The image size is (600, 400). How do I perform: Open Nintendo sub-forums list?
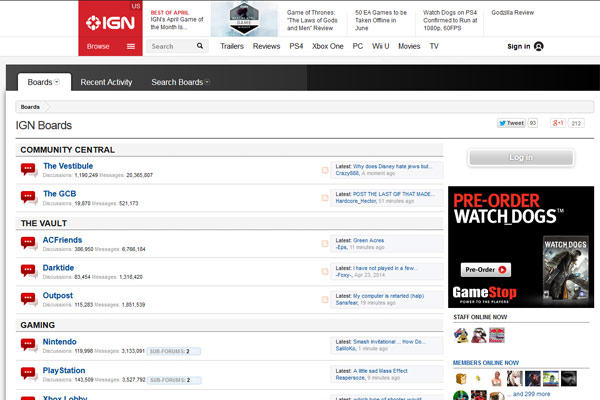(x=174, y=351)
